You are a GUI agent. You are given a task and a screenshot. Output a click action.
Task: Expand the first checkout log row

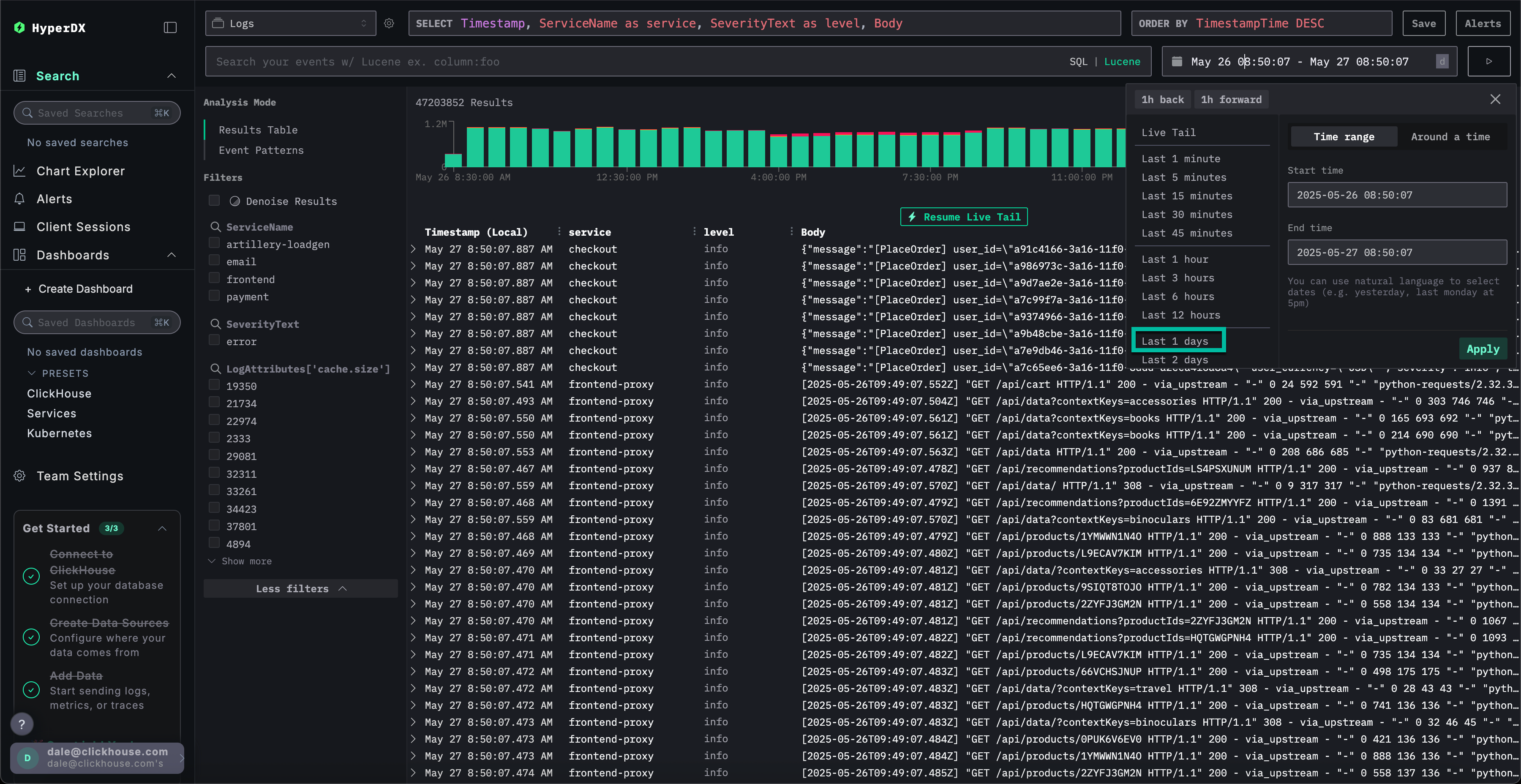pos(413,249)
